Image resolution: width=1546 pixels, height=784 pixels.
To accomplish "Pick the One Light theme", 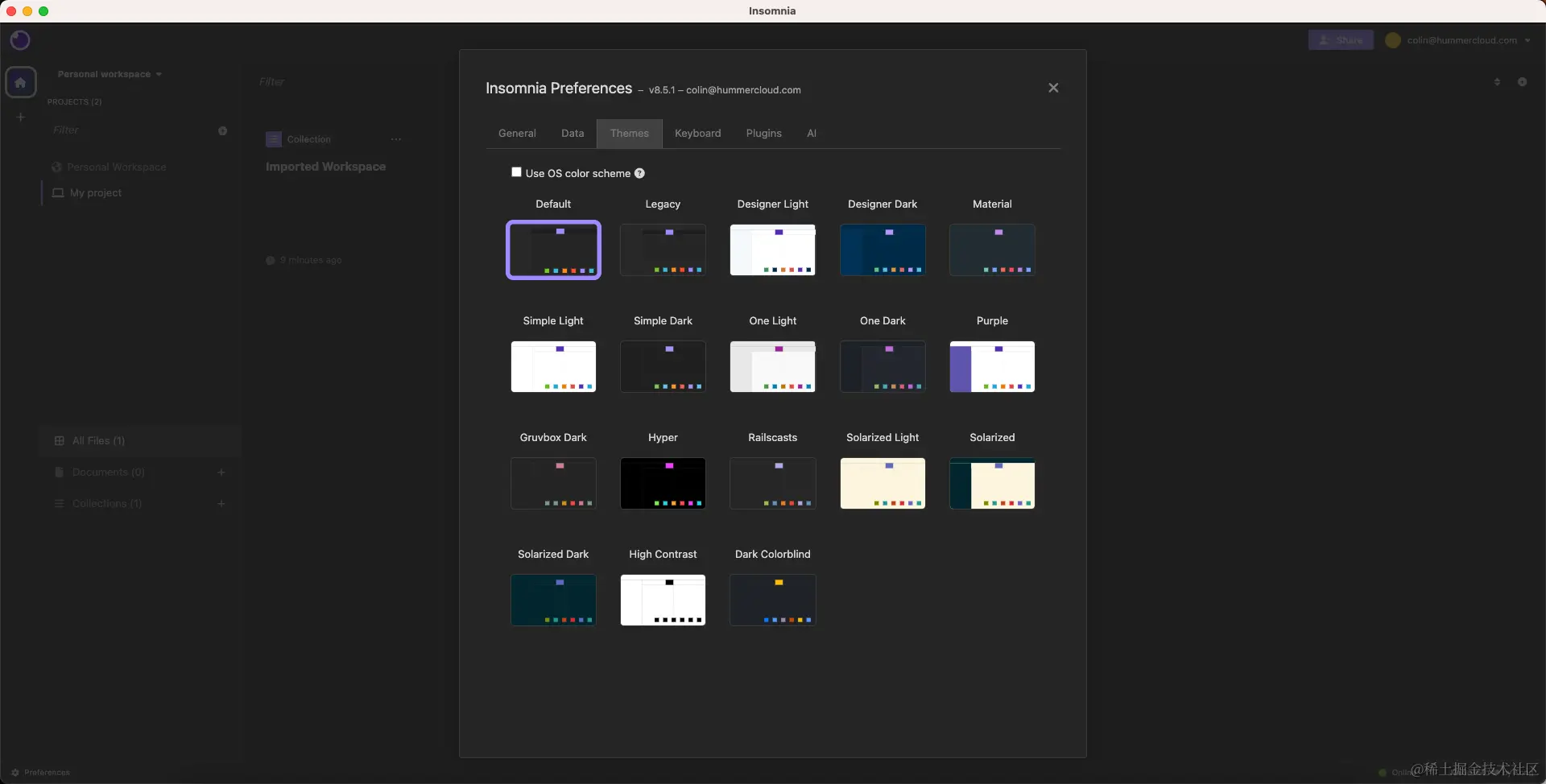I will tap(773, 366).
